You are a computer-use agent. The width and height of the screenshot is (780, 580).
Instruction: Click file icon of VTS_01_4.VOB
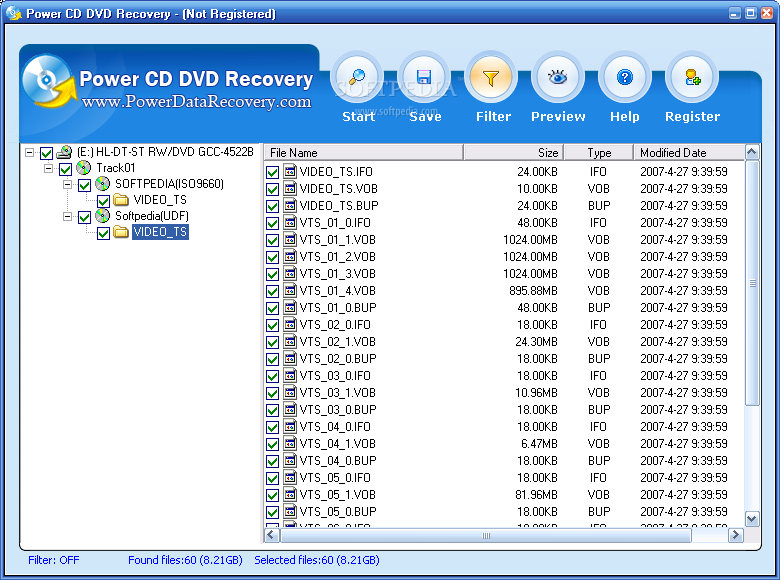tap(290, 290)
